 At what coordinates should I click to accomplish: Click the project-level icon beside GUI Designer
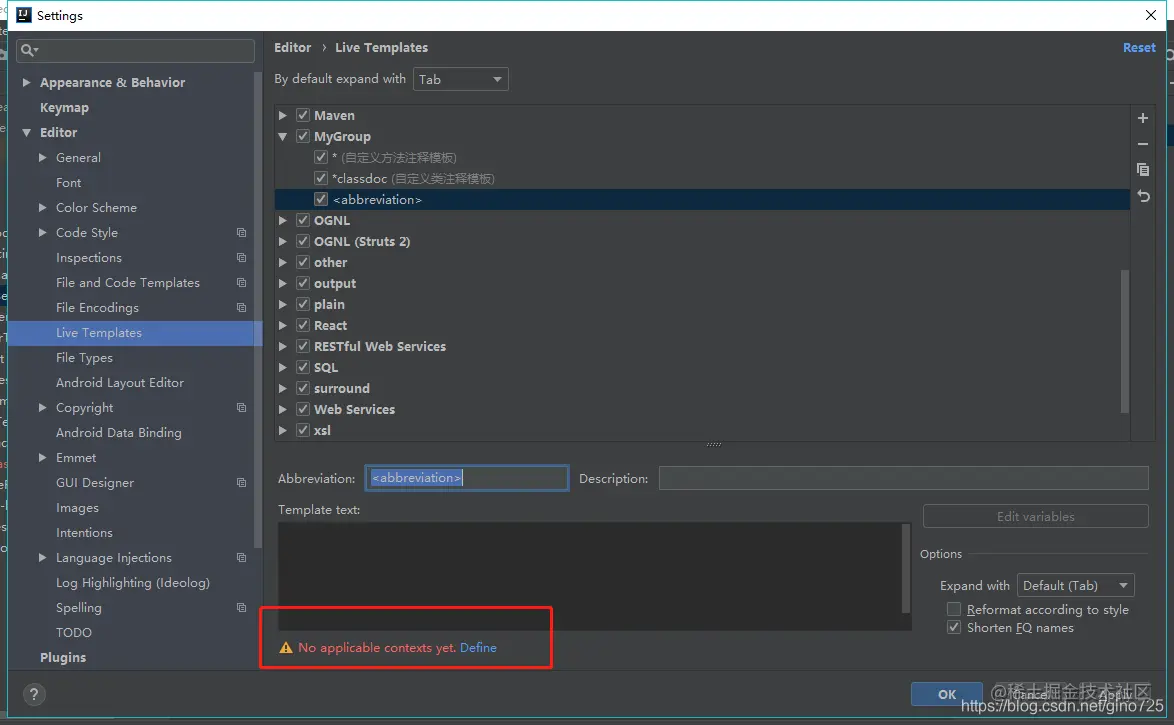point(241,482)
